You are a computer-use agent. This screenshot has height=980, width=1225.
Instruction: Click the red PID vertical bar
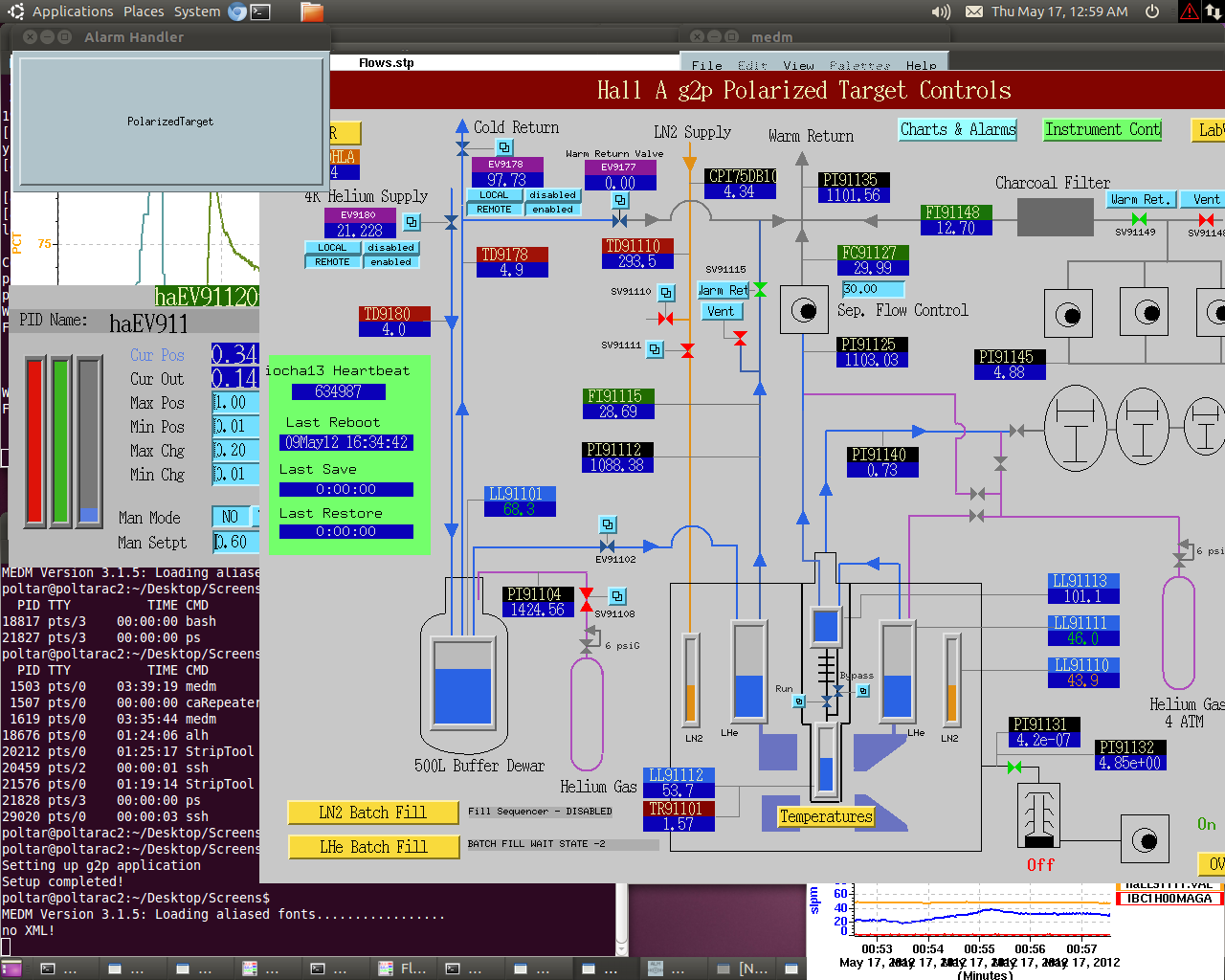[34, 440]
